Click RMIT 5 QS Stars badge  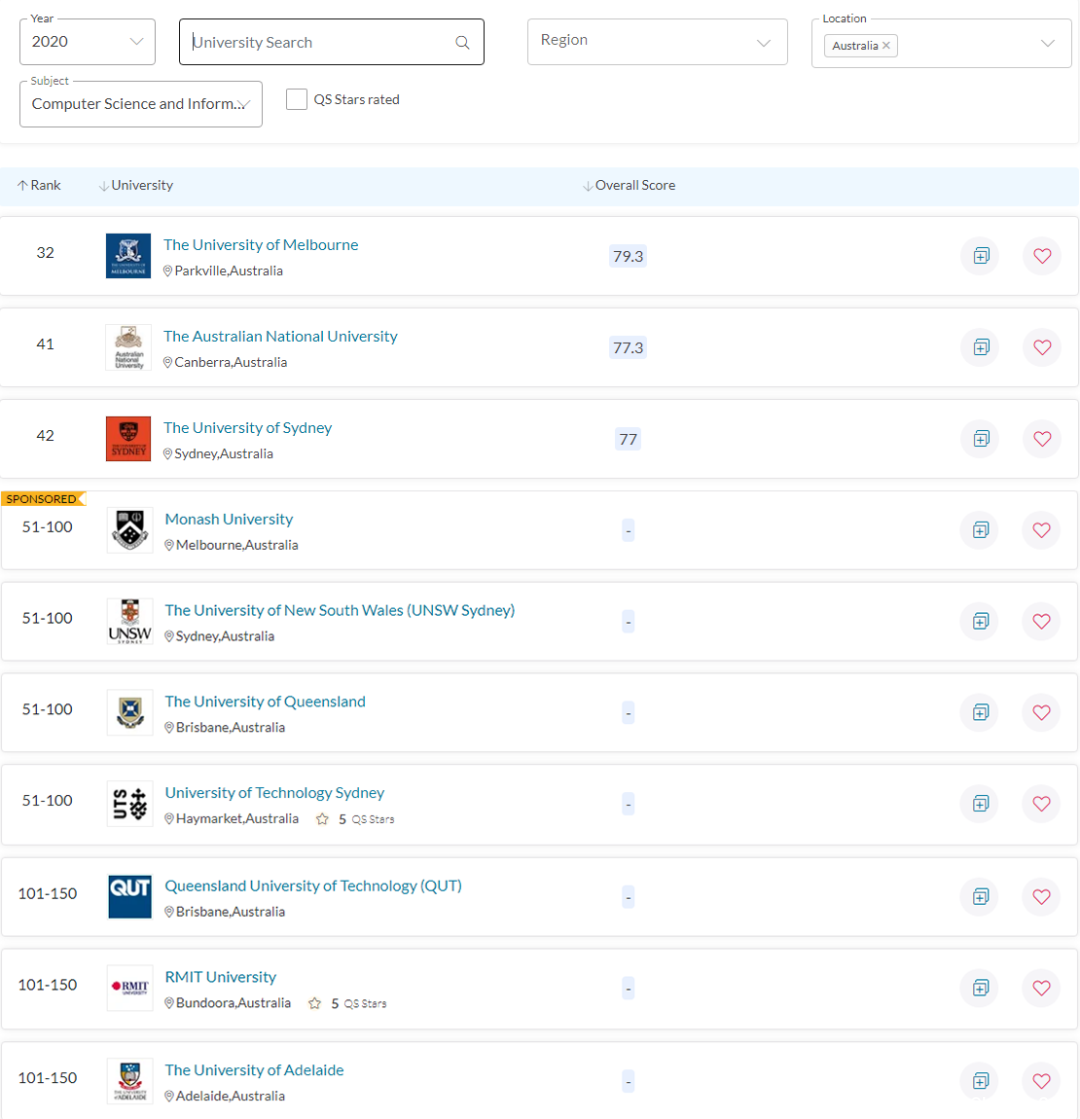click(348, 1003)
